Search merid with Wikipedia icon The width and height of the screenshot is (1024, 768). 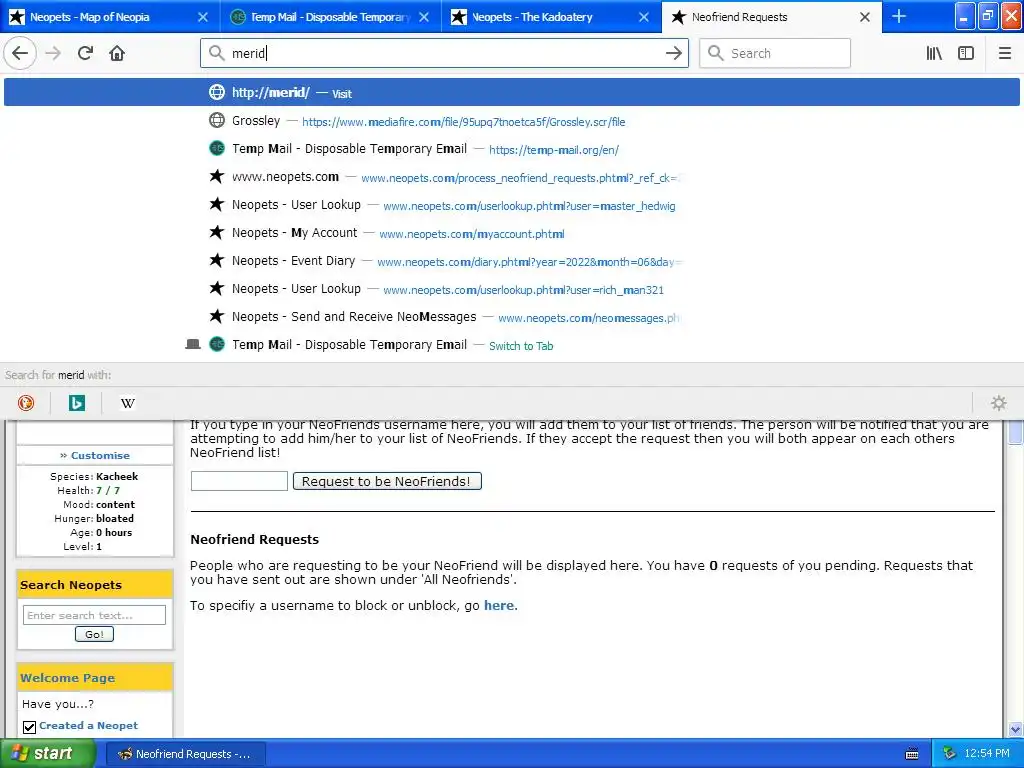point(127,403)
